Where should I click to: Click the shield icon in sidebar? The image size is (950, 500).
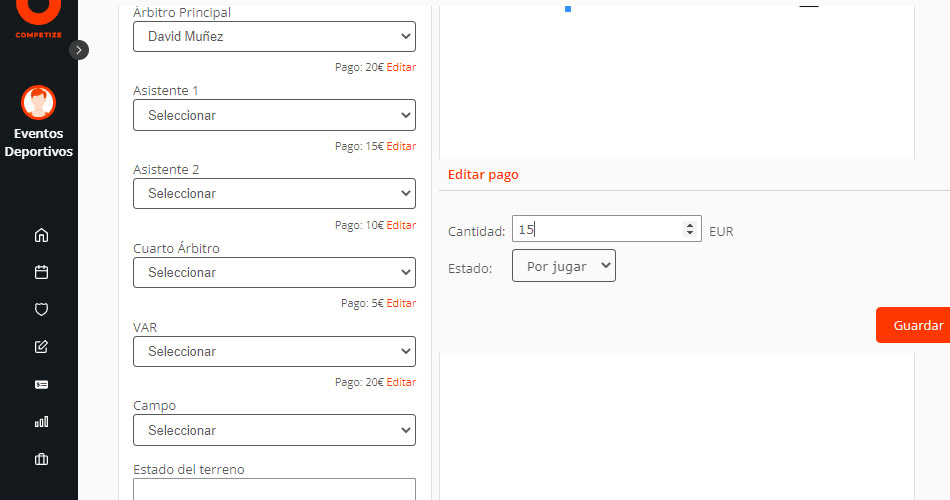point(41,310)
